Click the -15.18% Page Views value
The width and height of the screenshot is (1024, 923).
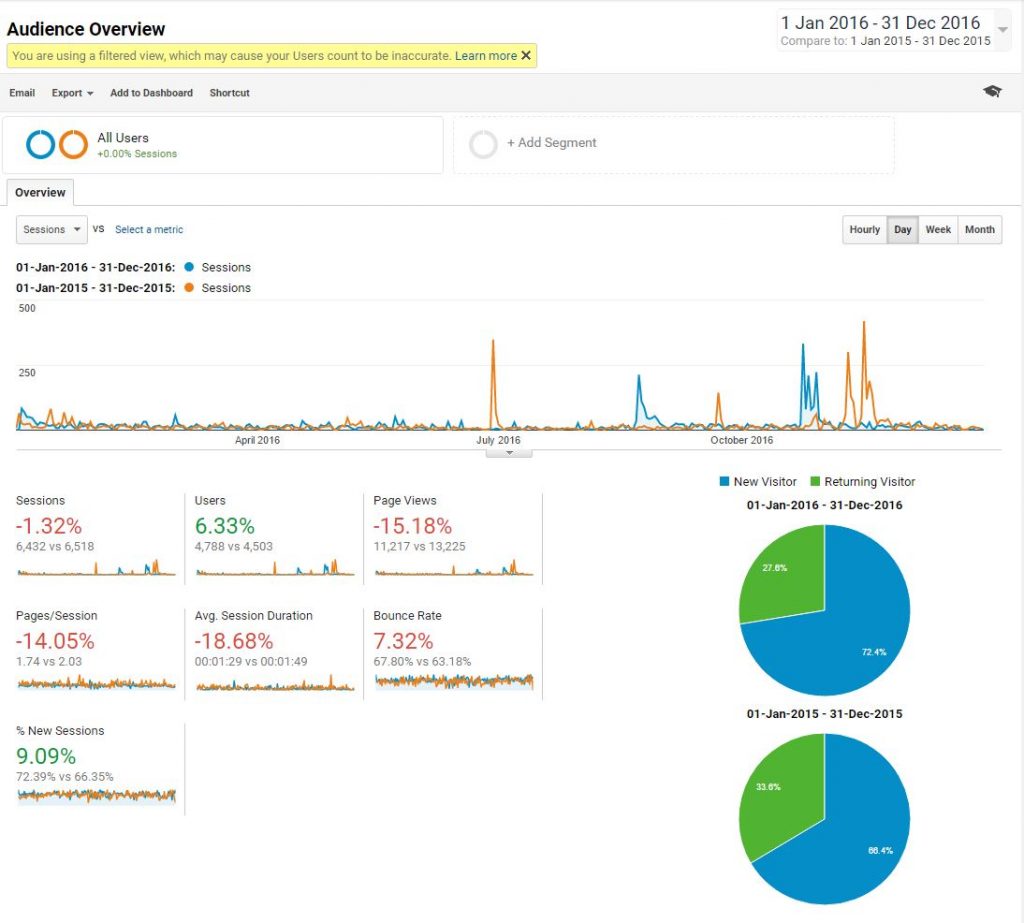(413, 526)
